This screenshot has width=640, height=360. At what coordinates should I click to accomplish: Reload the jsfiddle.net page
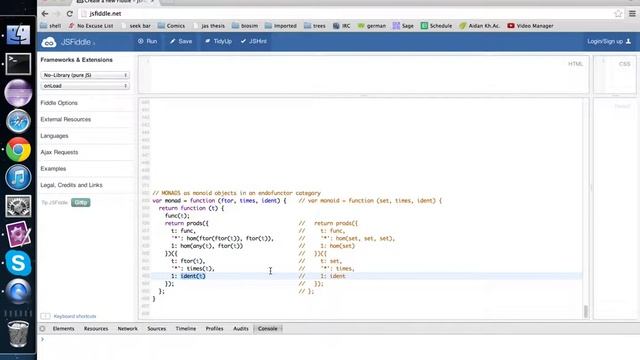coord(70,13)
